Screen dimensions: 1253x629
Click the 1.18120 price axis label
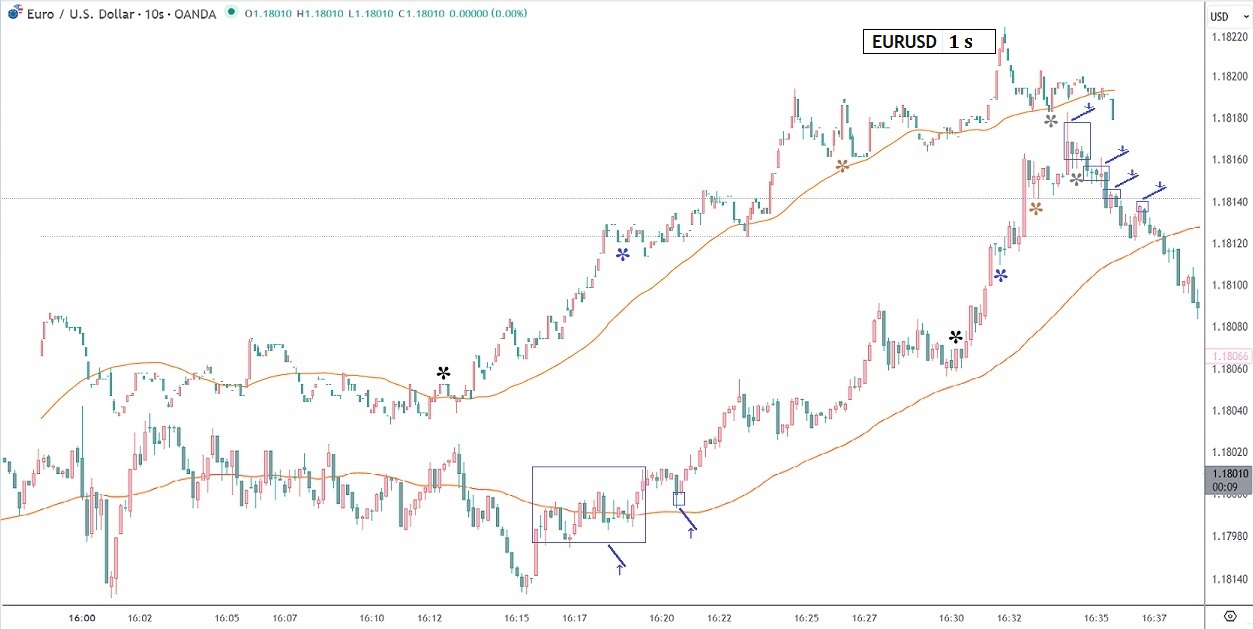pyautogui.click(x=1228, y=244)
